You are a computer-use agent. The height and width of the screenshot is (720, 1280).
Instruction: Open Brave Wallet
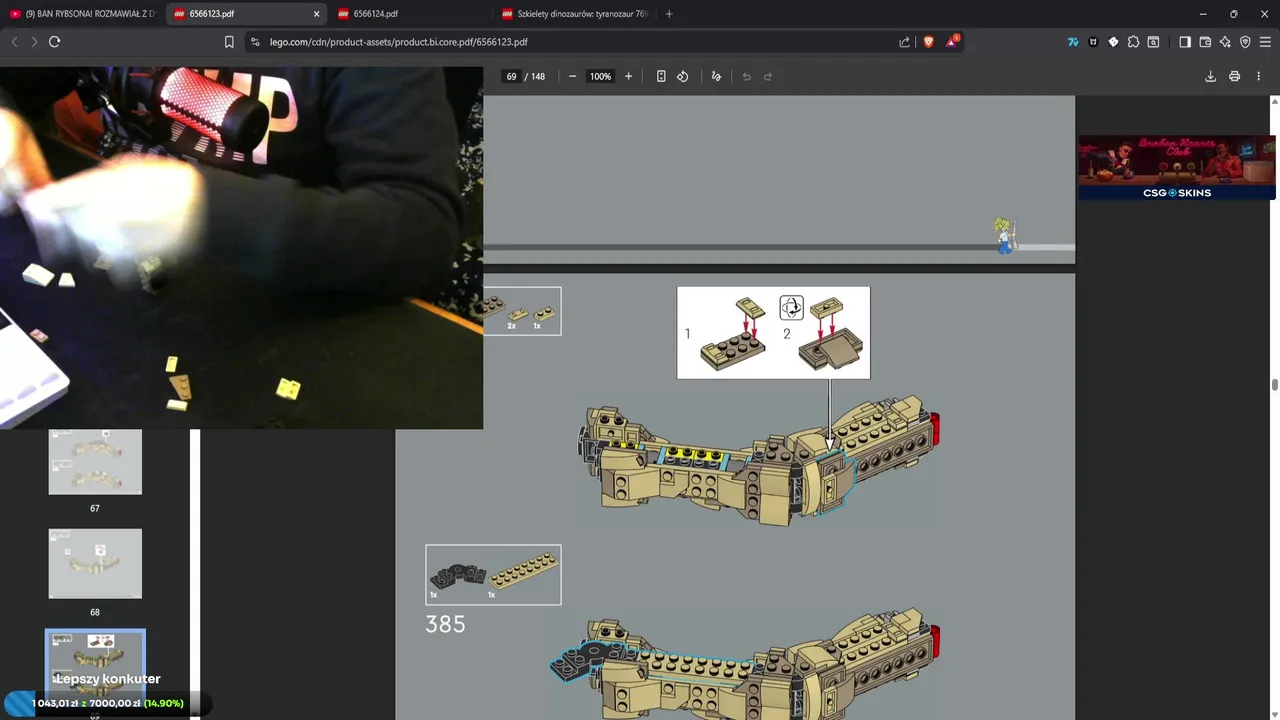click(1205, 42)
